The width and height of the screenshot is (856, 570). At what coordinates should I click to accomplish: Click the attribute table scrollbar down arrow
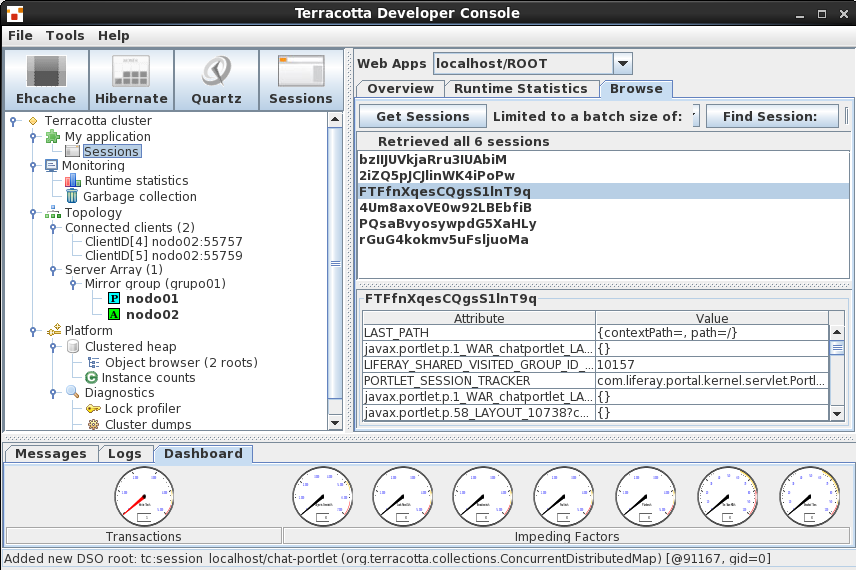click(x=837, y=414)
